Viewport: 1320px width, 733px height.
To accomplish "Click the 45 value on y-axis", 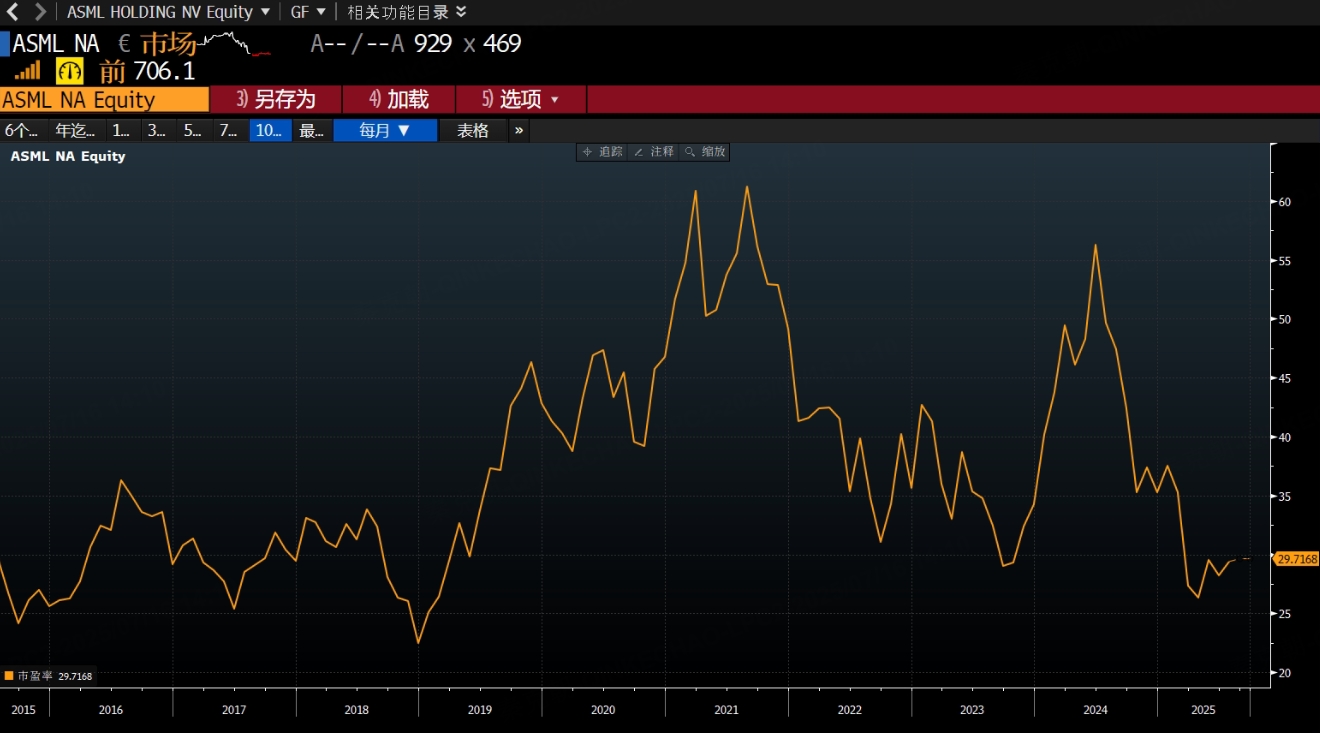I will [x=1285, y=378].
